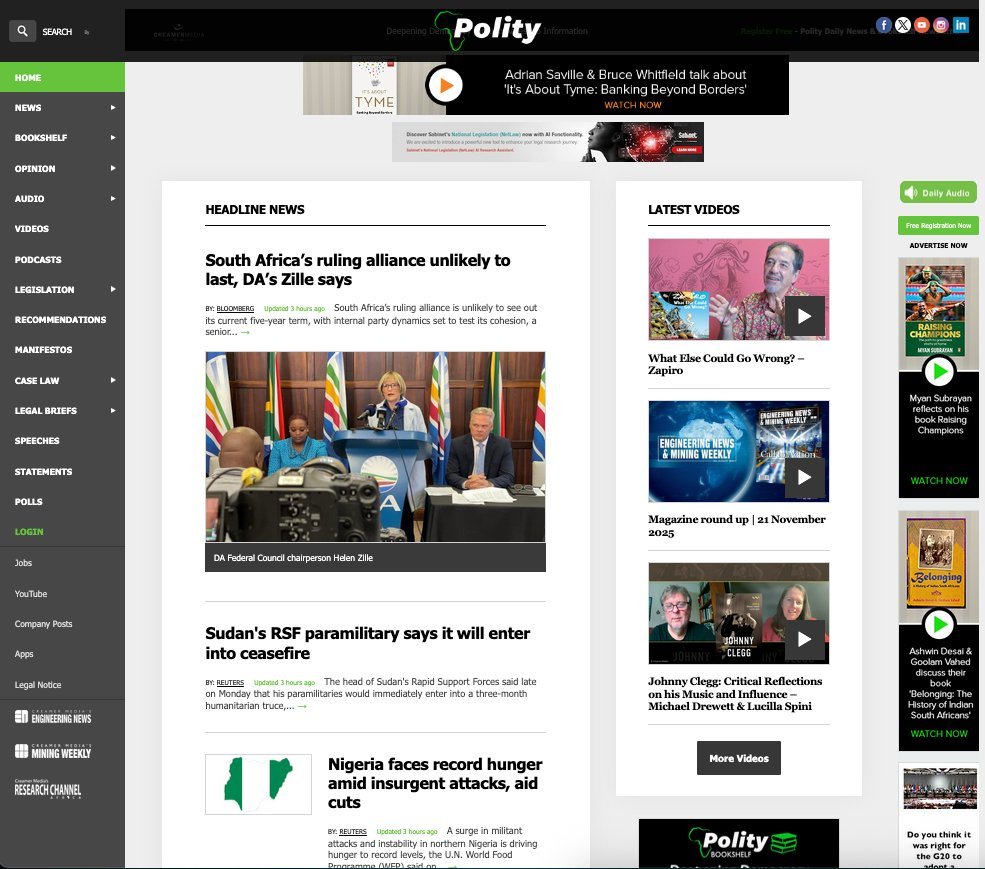Viewport: 985px width, 869px height.
Task: Click the green Login link
Action: [29, 532]
